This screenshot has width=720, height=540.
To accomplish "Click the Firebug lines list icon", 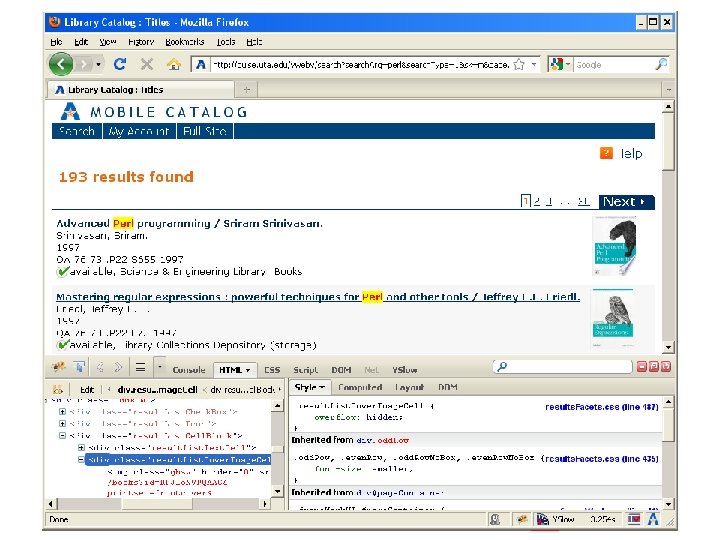I will click(140, 367).
